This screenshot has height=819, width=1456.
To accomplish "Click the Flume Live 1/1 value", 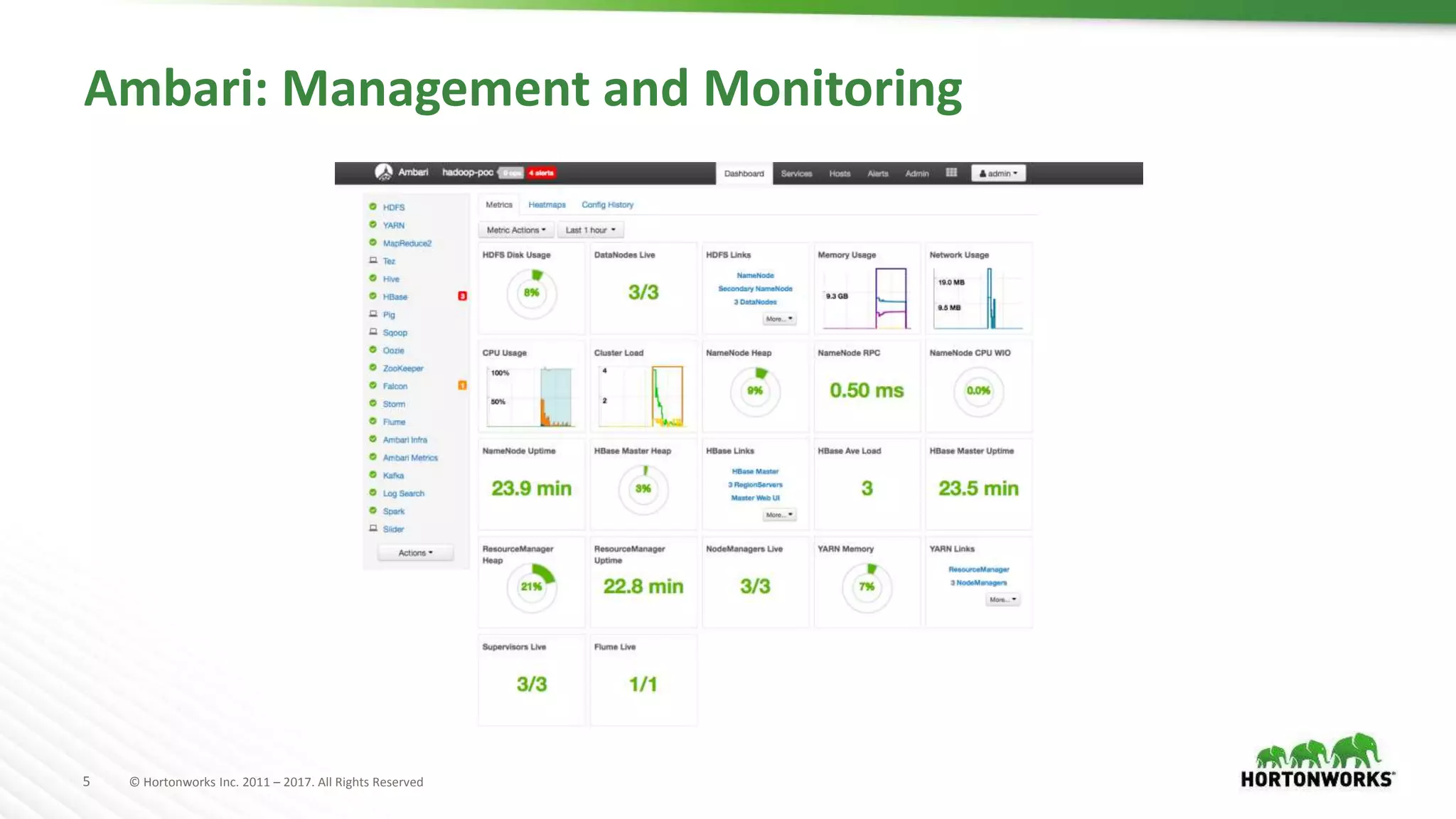I will 643,684.
